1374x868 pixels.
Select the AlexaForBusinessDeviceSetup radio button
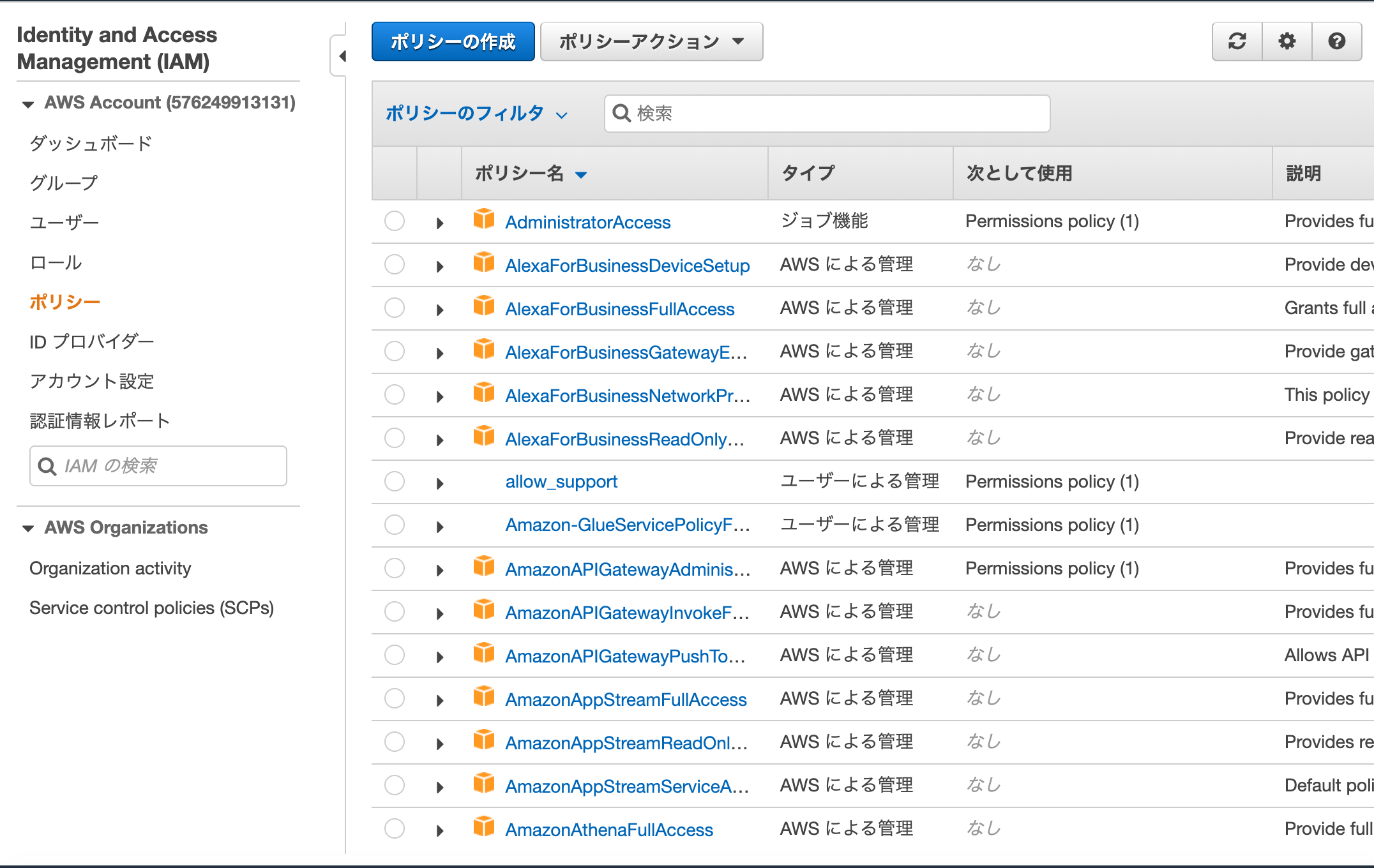coord(395,264)
